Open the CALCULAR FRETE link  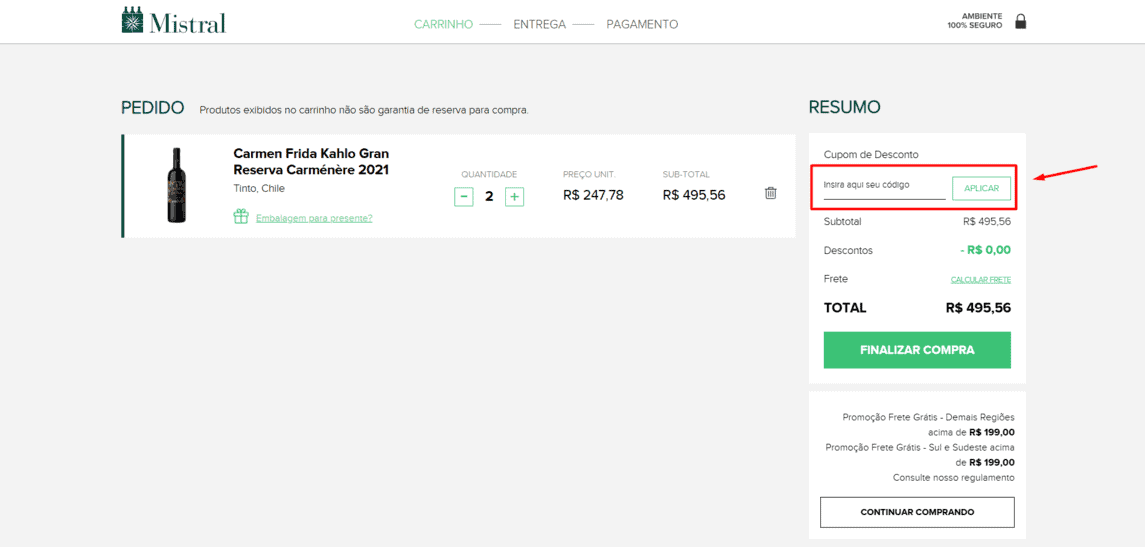981,280
